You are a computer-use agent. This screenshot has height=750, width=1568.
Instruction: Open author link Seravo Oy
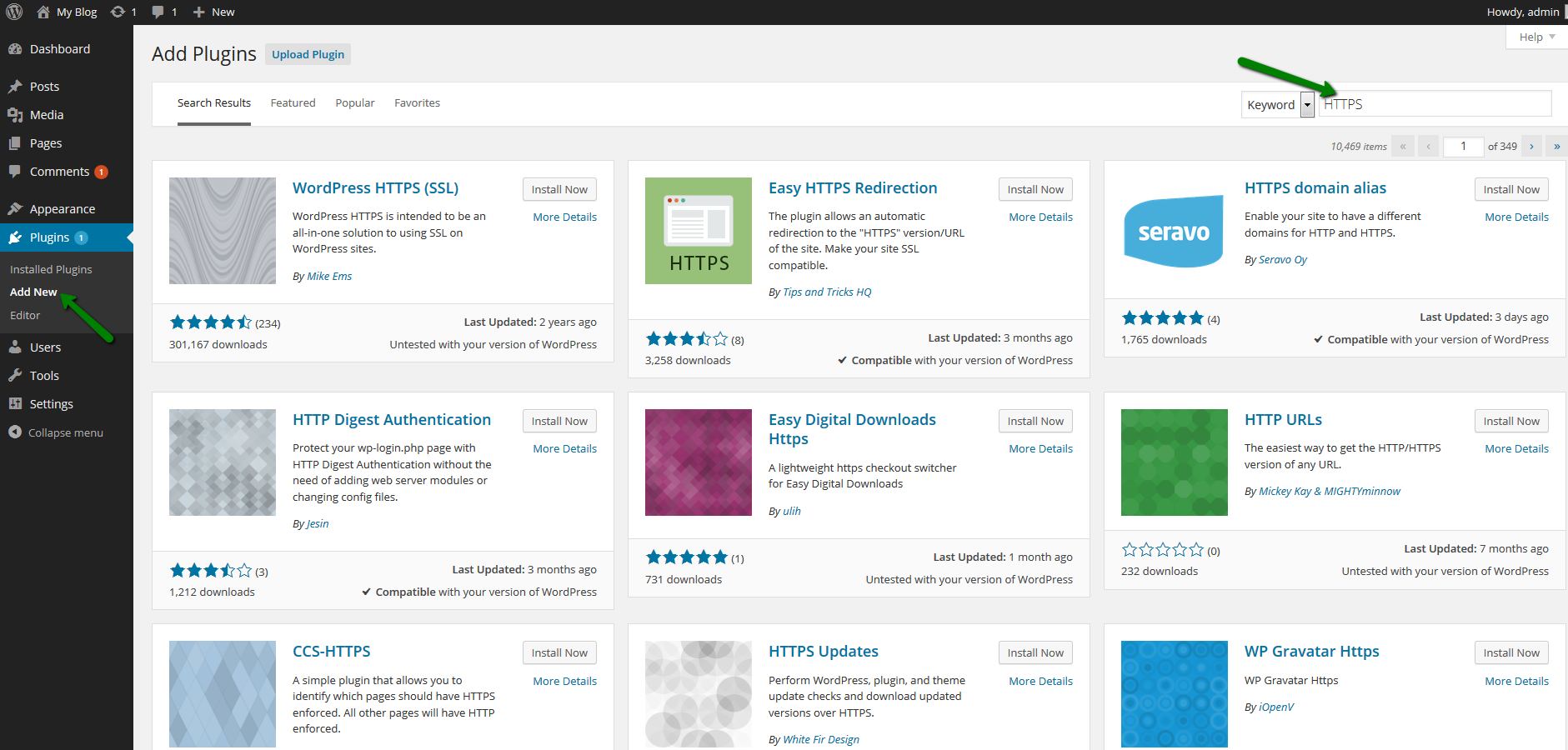coord(1283,260)
